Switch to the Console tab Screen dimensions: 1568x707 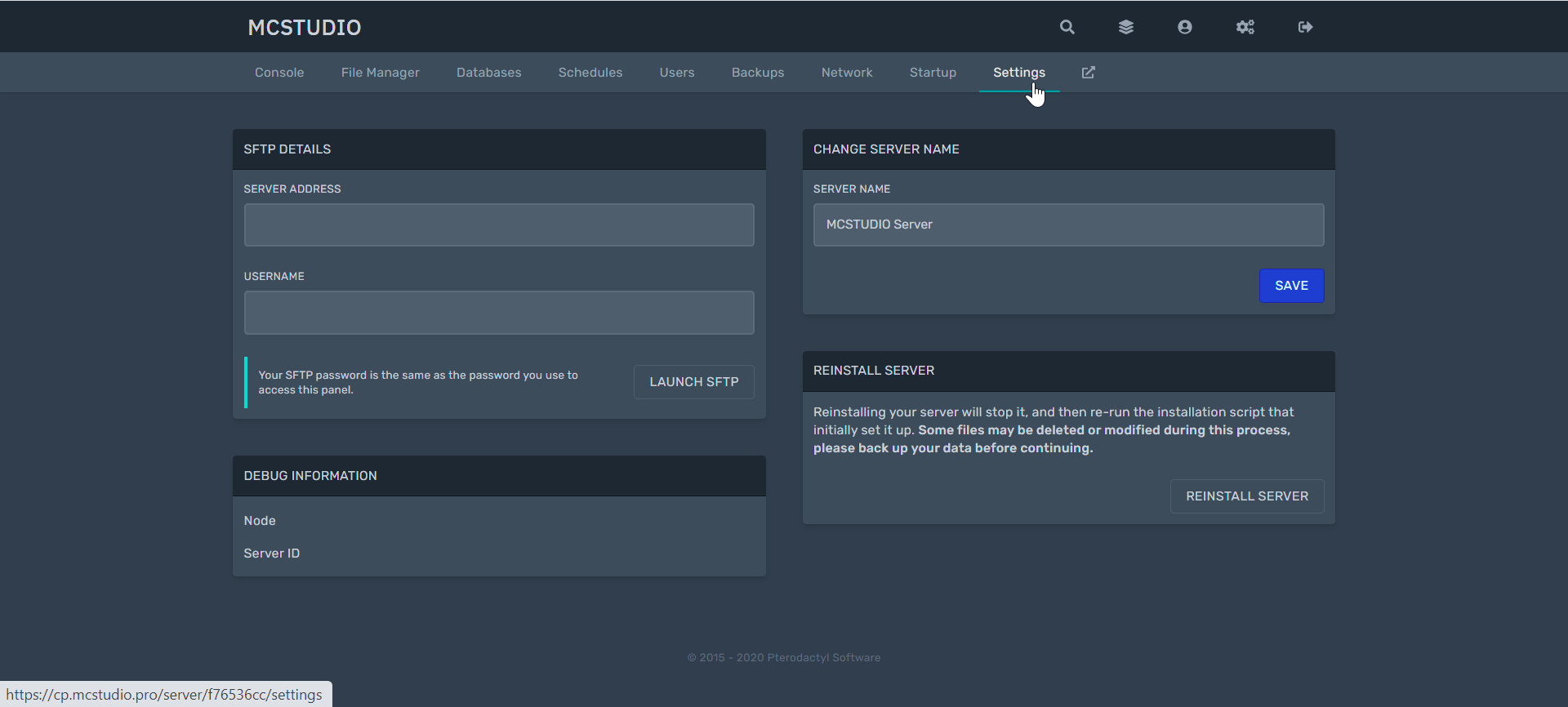279,73
